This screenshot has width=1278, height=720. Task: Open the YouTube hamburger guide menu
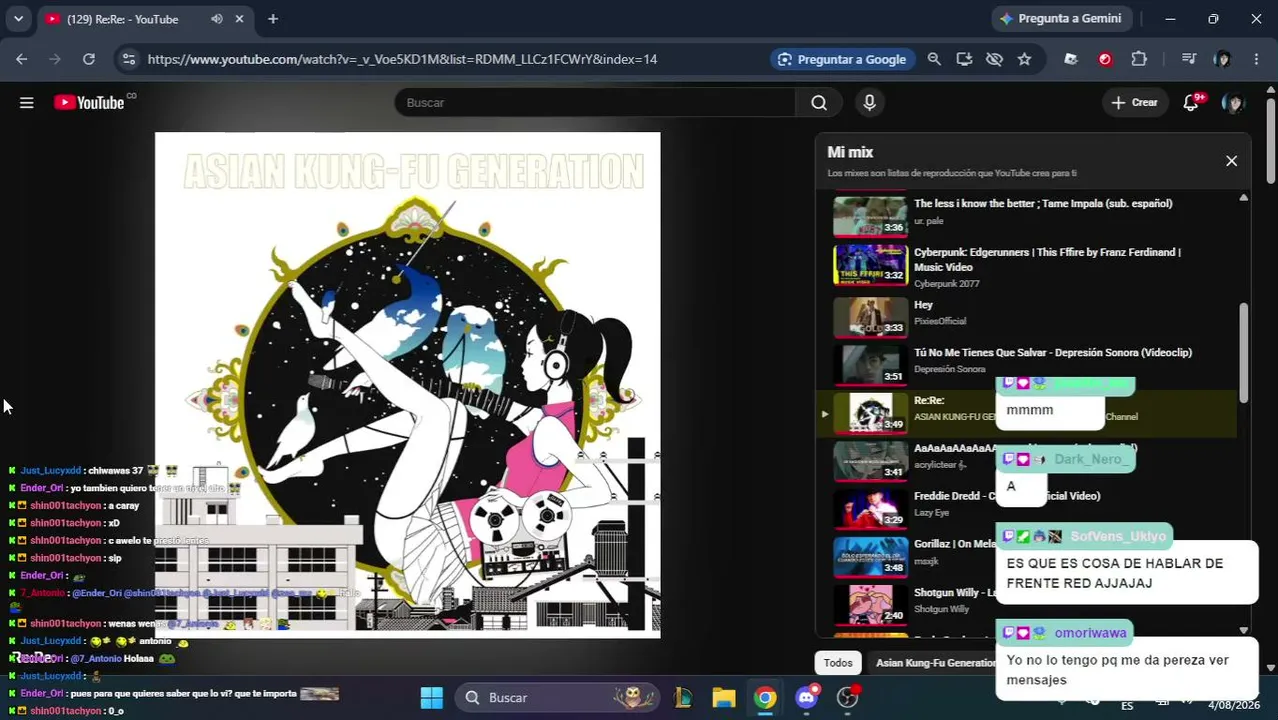pyautogui.click(x=27, y=102)
